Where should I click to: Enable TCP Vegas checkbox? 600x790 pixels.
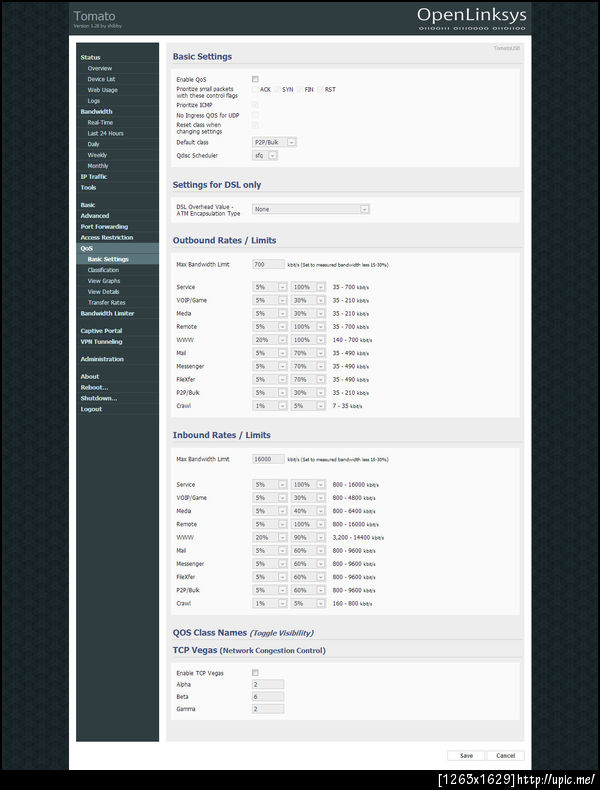click(x=255, y=673)
